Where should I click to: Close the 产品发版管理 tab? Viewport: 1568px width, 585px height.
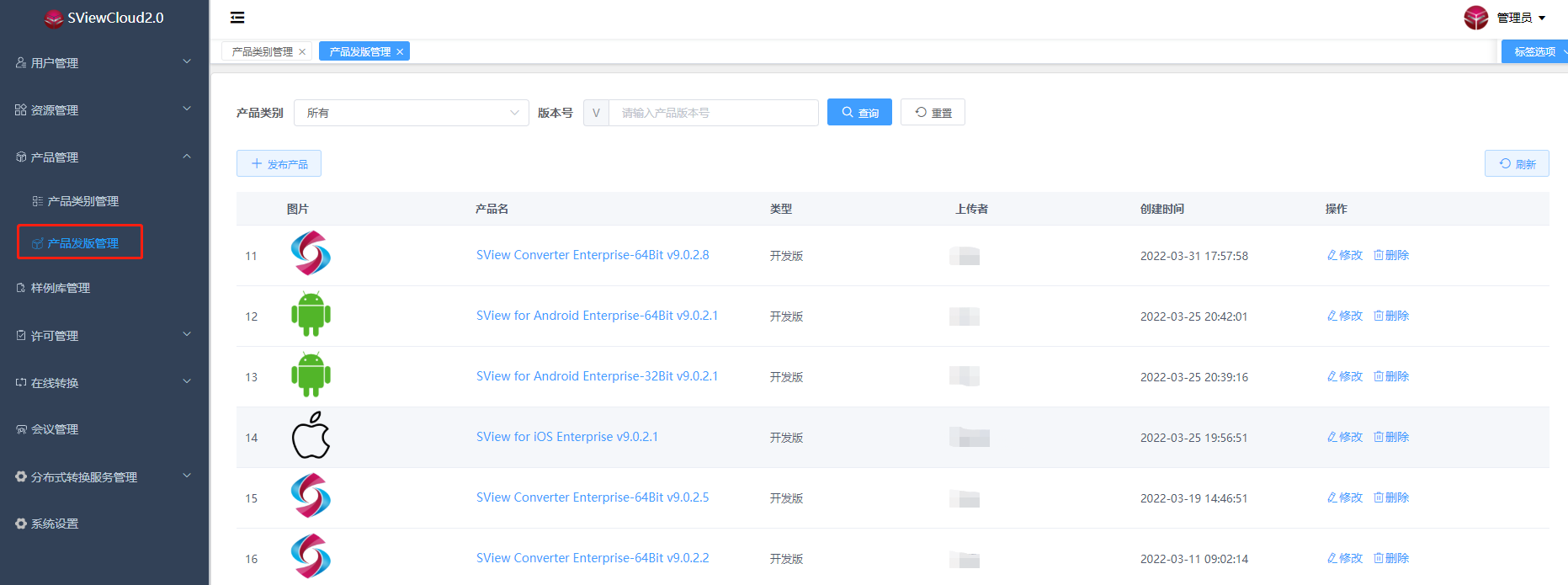coord(400,52)
